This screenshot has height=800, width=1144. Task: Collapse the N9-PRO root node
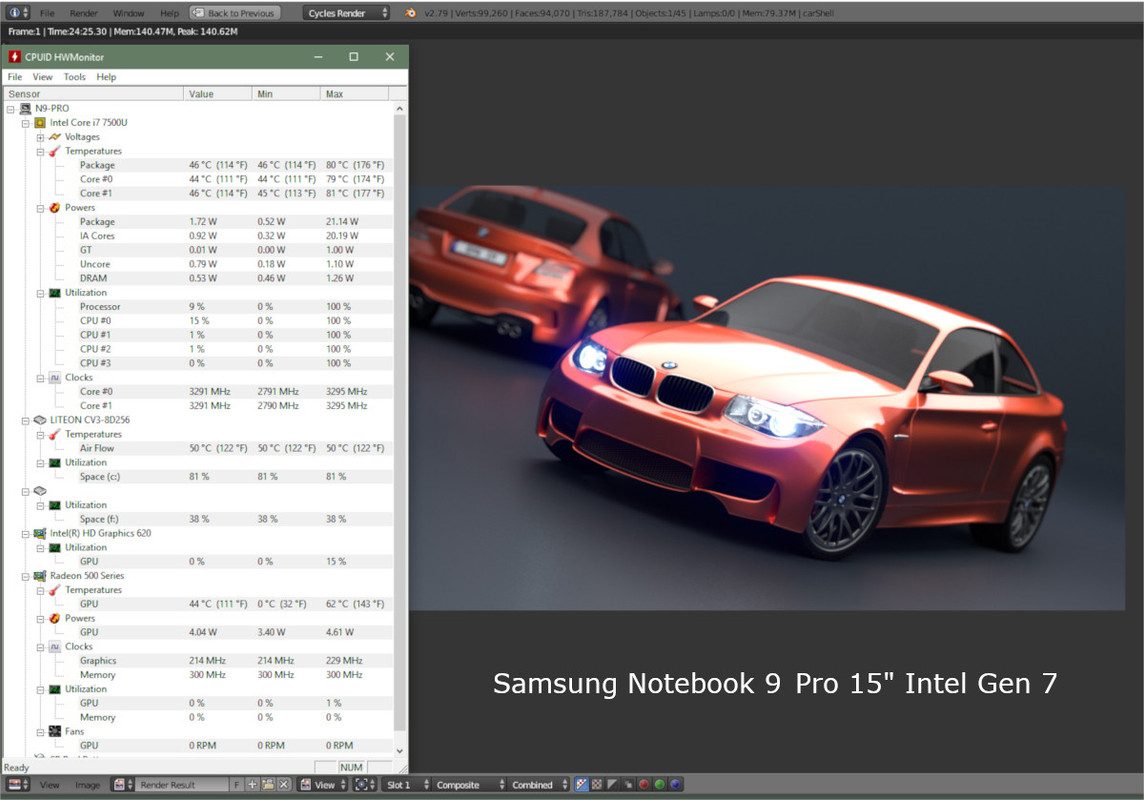(x=11, y=109)
